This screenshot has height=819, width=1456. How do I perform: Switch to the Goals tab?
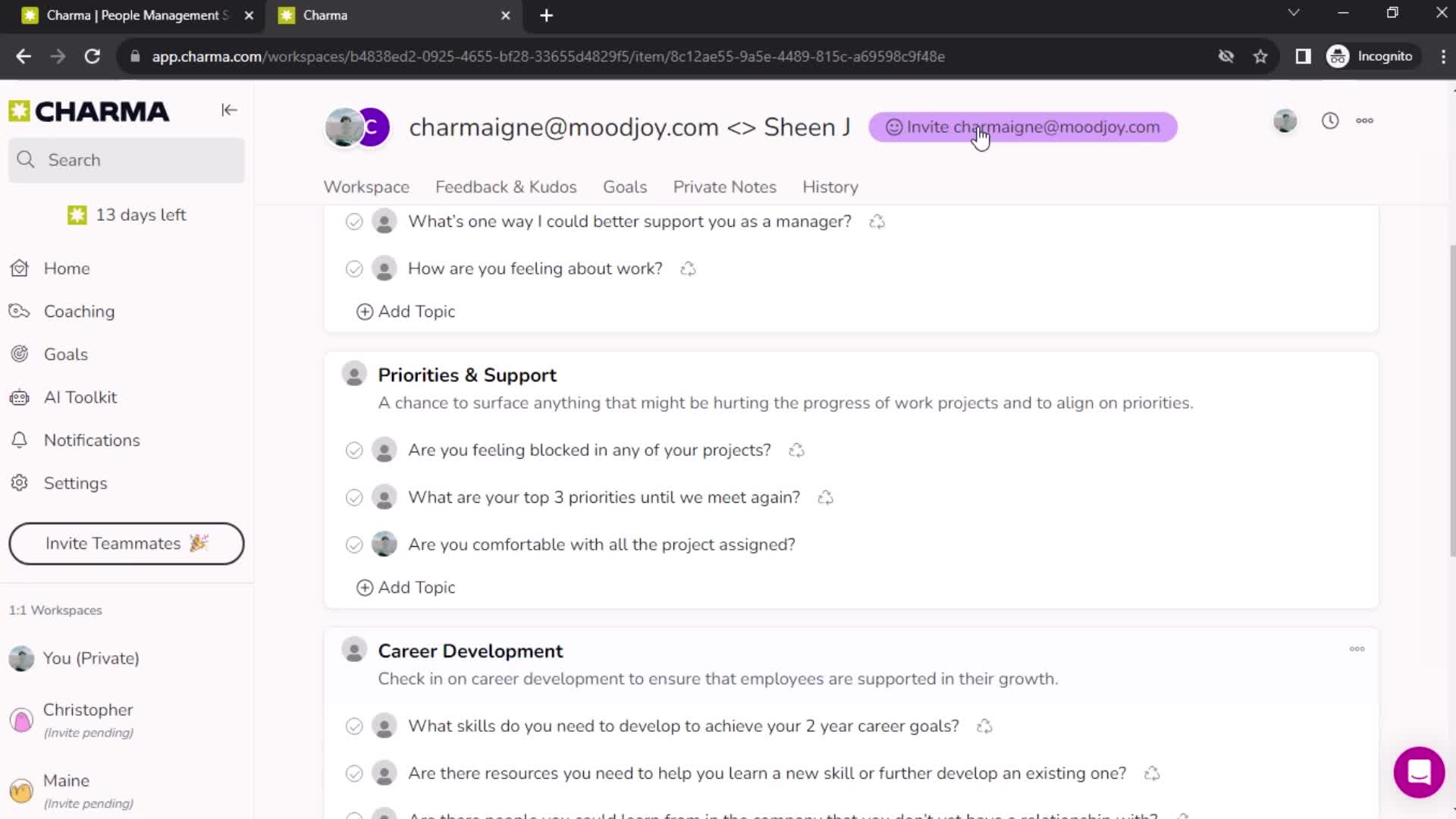(624, 187)
